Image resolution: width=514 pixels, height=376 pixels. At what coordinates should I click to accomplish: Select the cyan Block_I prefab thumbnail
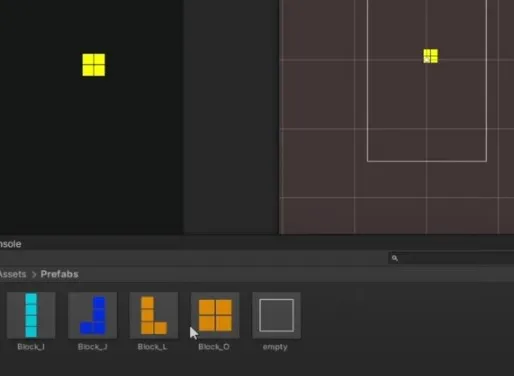point(31,315)
